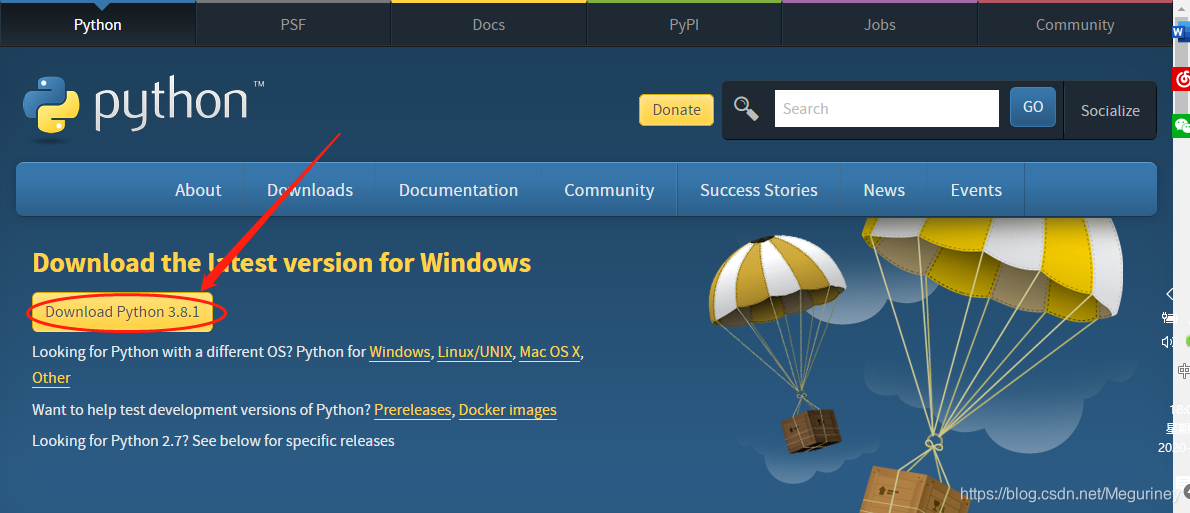Open Community in the blue navigation bar

pos(609,190)
